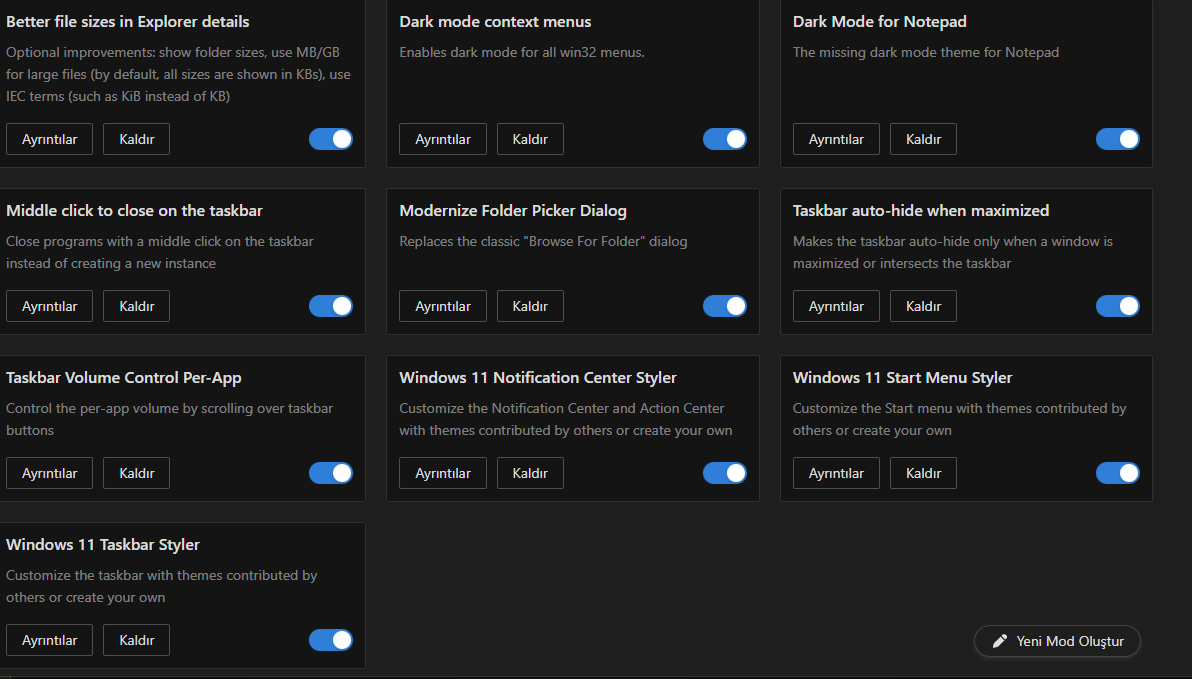Click Windows 11 Start Menu Styler heading

coord(902,378)
